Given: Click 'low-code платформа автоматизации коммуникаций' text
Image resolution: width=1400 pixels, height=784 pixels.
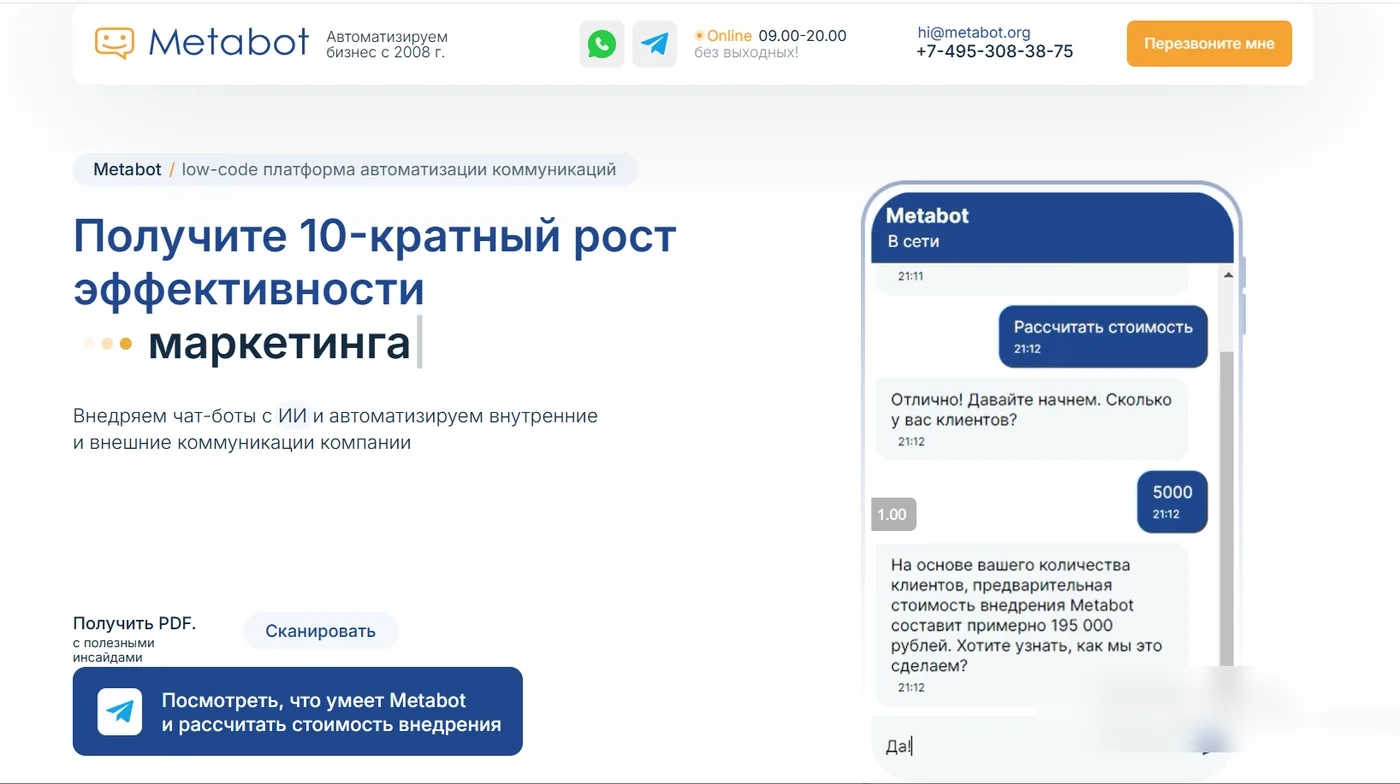Looking at the screenshot, I should point(399,170).
